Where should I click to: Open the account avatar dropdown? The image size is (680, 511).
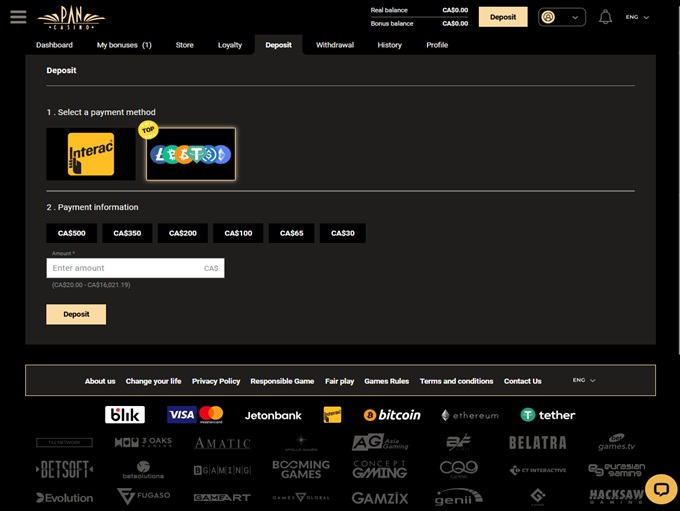point(561,17)
